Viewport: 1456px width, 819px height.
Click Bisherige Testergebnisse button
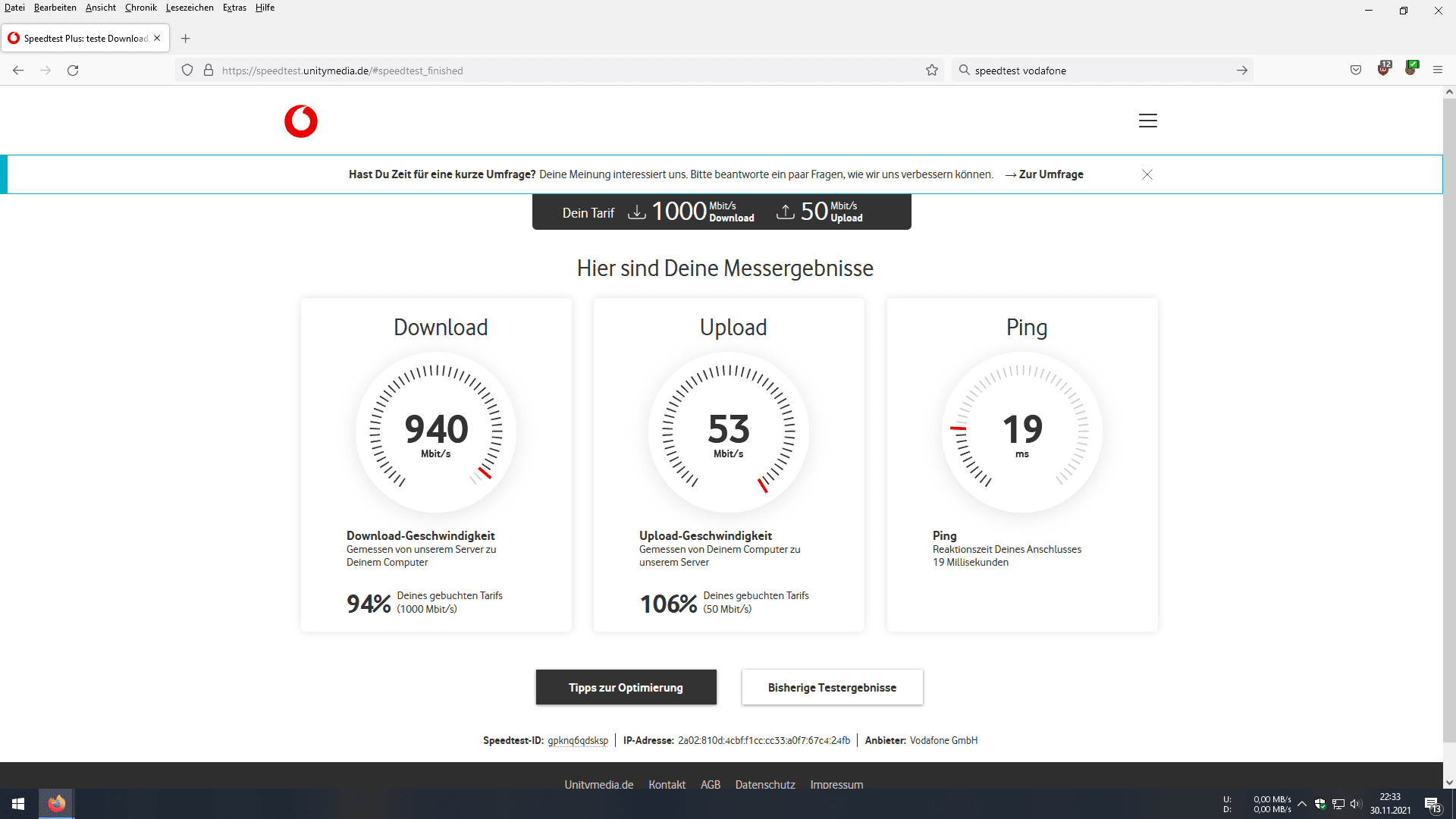[832, 687]
